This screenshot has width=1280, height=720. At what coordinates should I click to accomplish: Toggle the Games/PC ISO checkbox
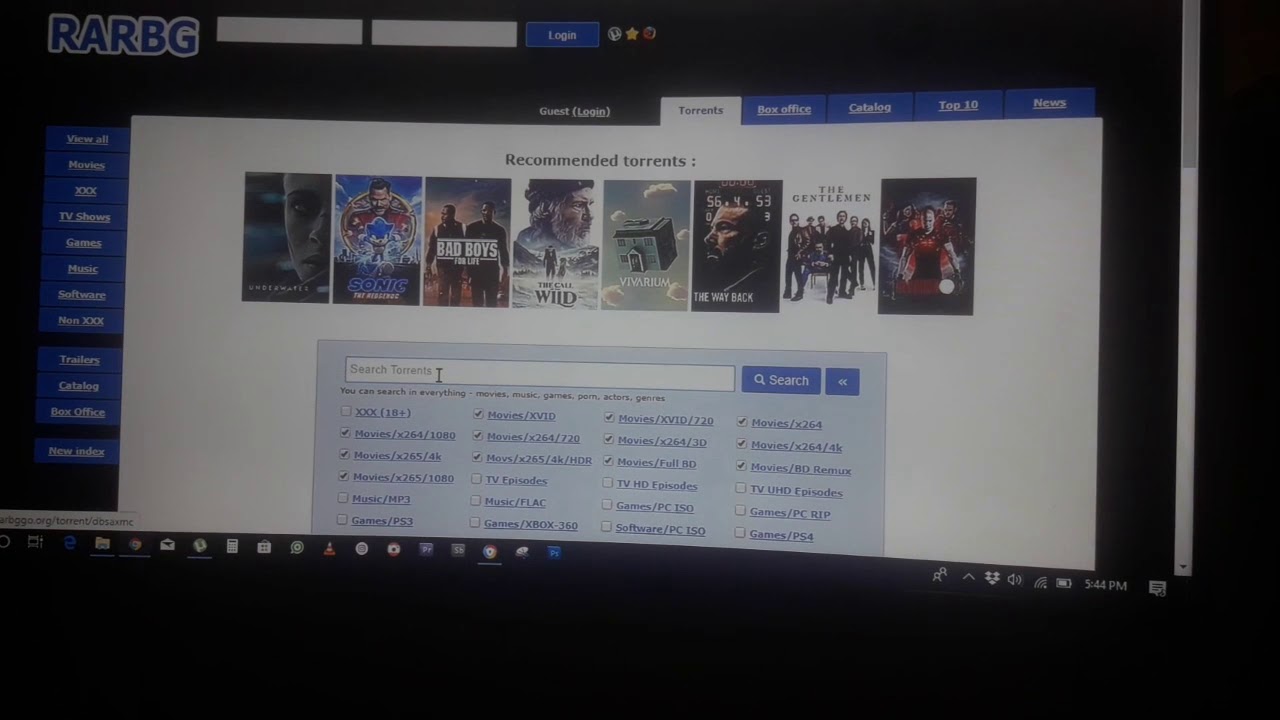(607, 505)
